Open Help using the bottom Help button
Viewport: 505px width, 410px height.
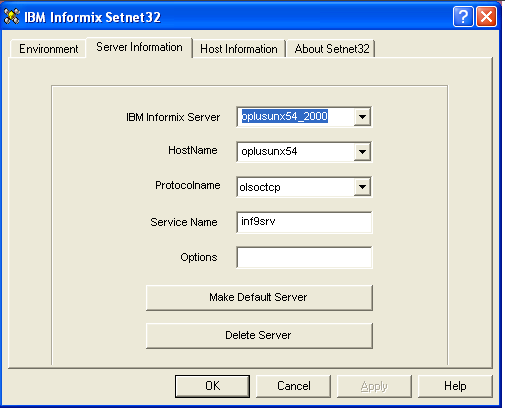tap(455, 386)
